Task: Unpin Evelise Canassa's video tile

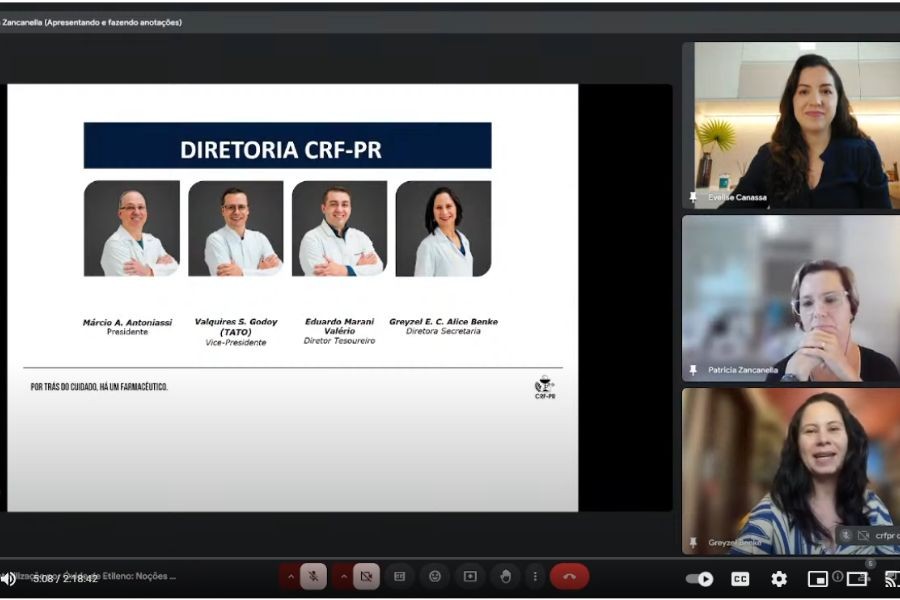Action: tap(691, 198)
